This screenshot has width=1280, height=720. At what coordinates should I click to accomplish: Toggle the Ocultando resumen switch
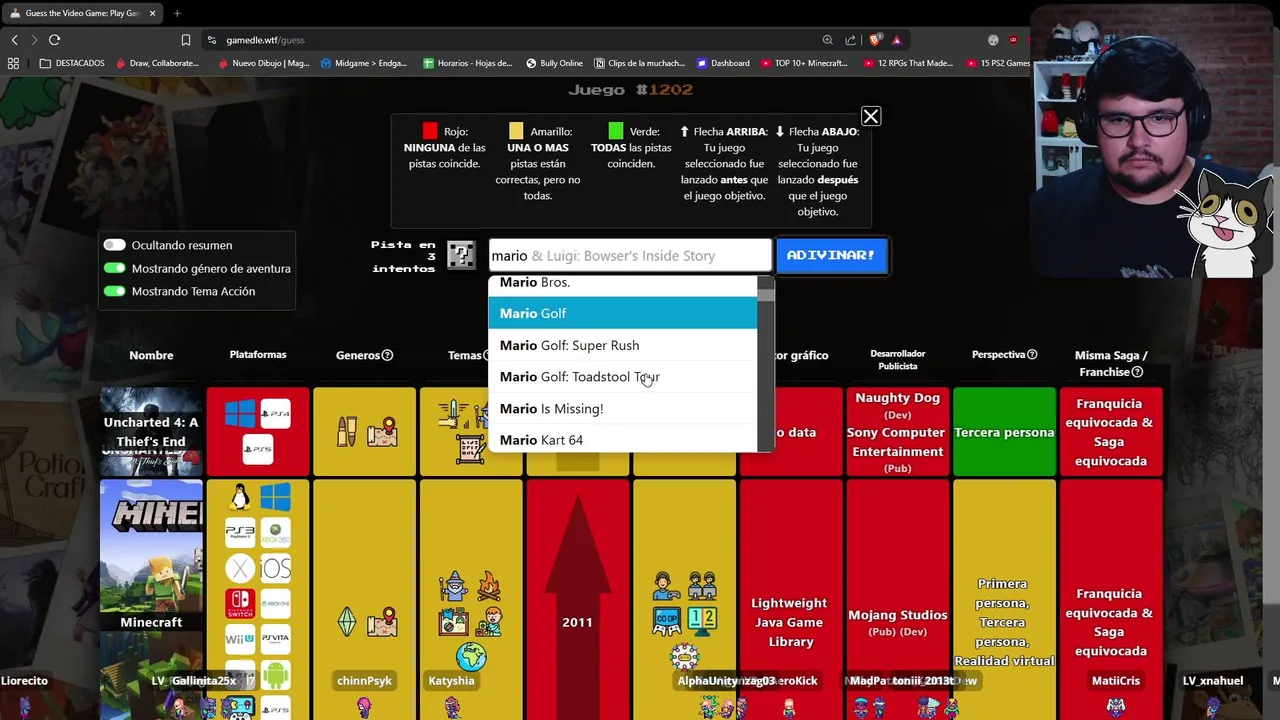pyautogui.click(x=114, y=245)
